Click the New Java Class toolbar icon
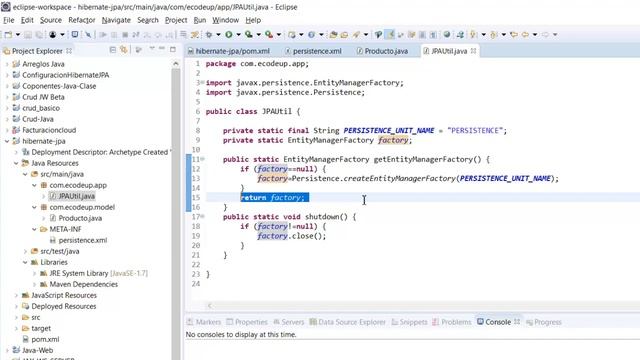The width and height of the screenshot is (640, 360). click(311, 35)
